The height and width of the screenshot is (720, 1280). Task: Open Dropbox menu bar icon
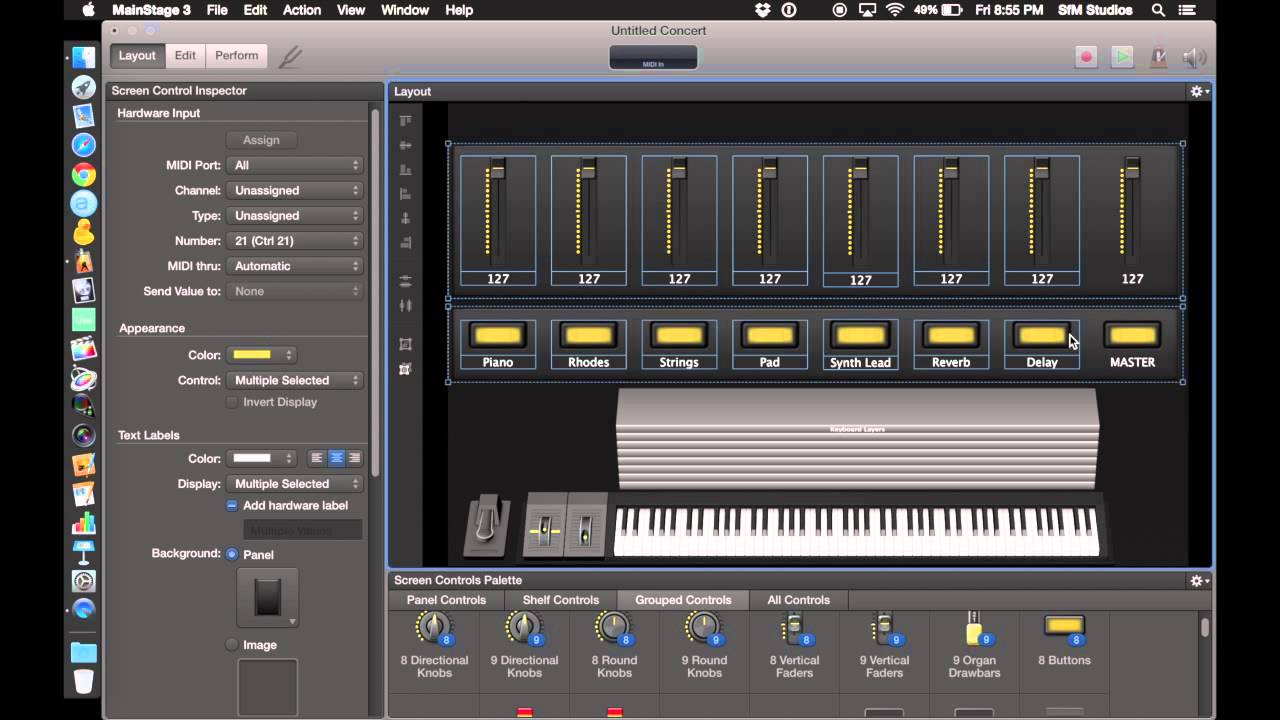coord(764,10)
